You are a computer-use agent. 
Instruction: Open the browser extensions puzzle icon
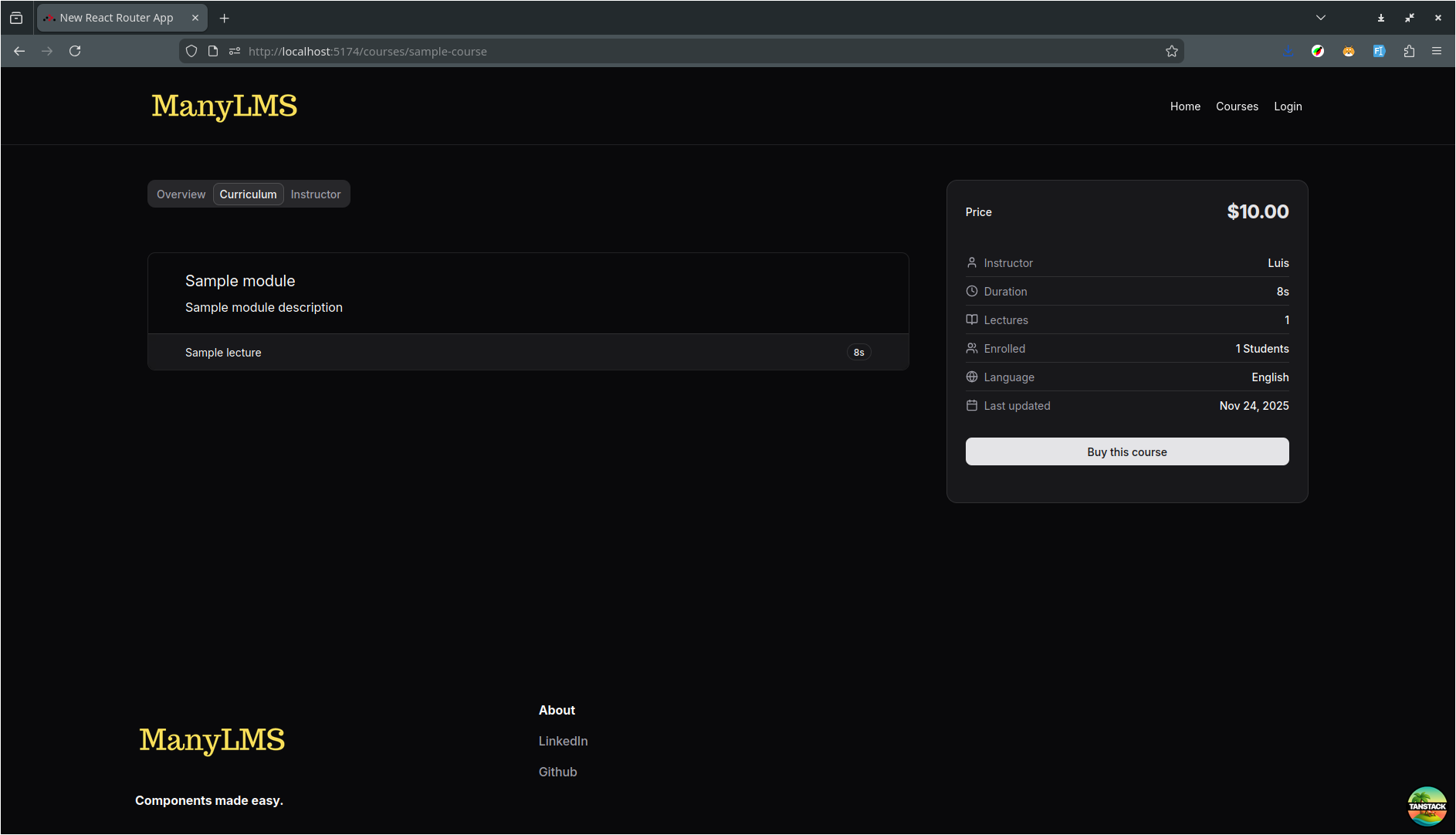(x=1409, y=51)
